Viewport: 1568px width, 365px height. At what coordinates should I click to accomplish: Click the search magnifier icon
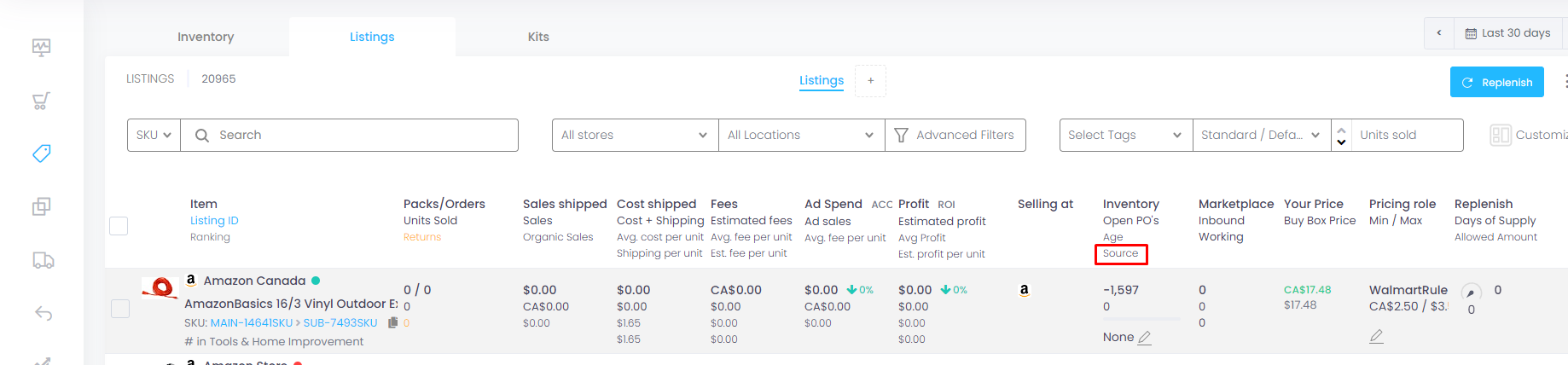(202, 135)
